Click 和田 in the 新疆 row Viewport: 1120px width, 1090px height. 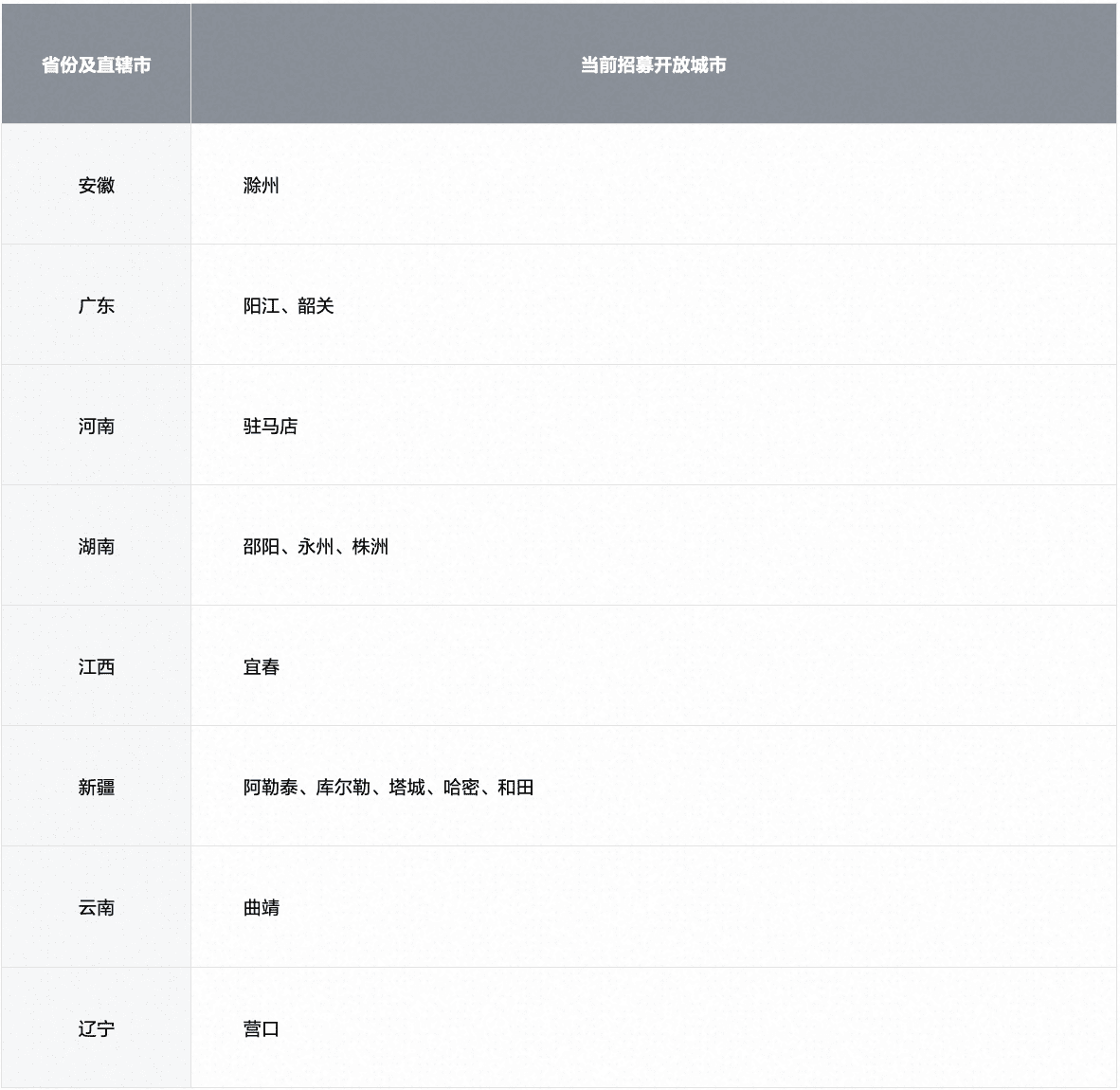pos(515,787)
